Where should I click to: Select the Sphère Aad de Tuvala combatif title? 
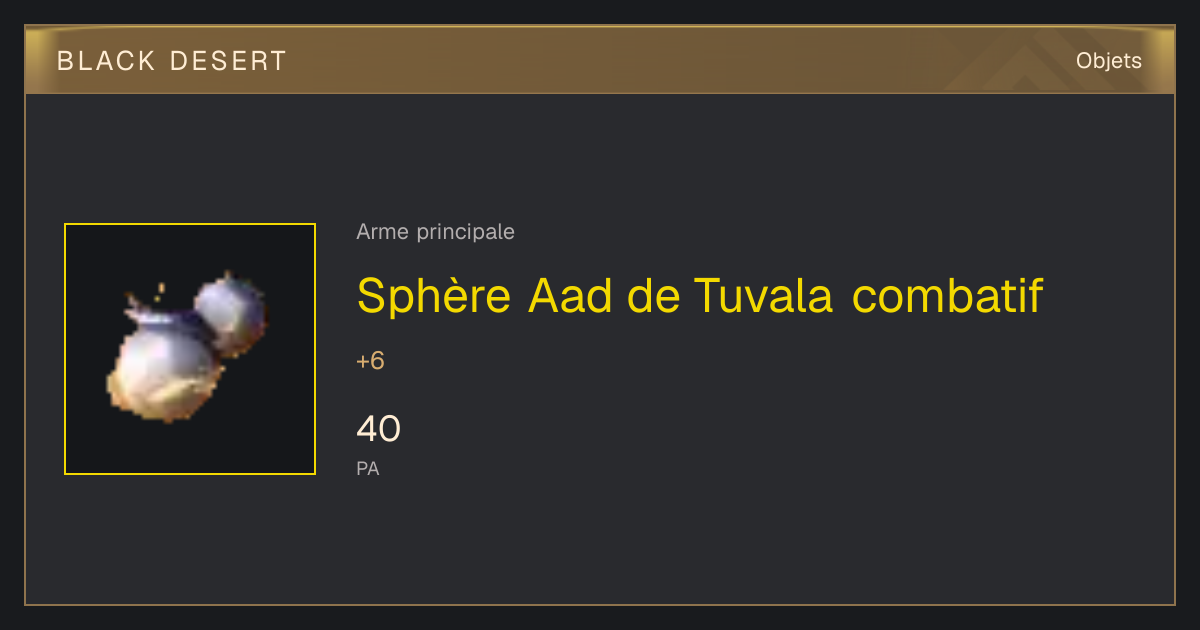pos(700,295)
